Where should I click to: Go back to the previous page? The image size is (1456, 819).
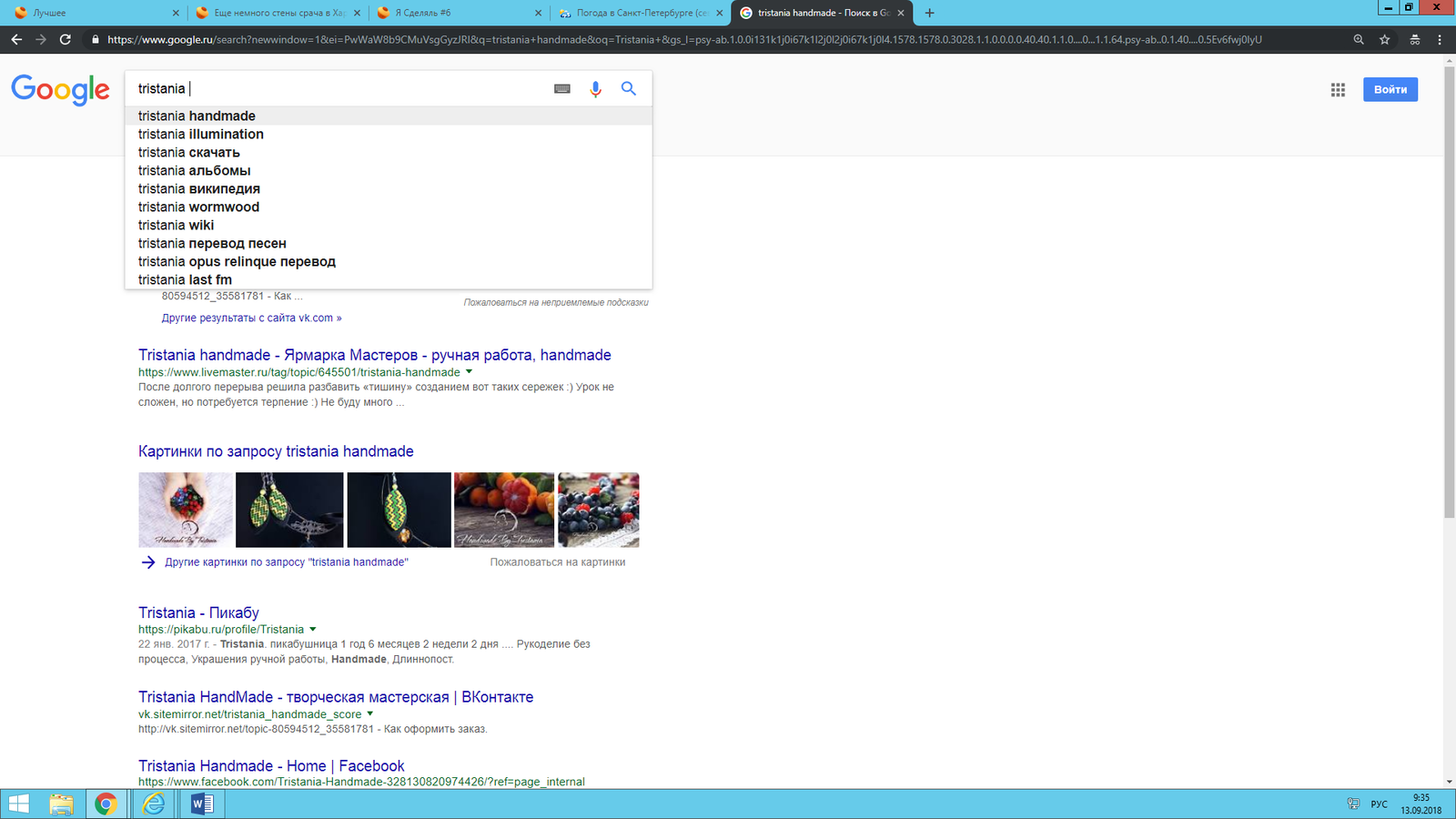[x=16, y=40]
